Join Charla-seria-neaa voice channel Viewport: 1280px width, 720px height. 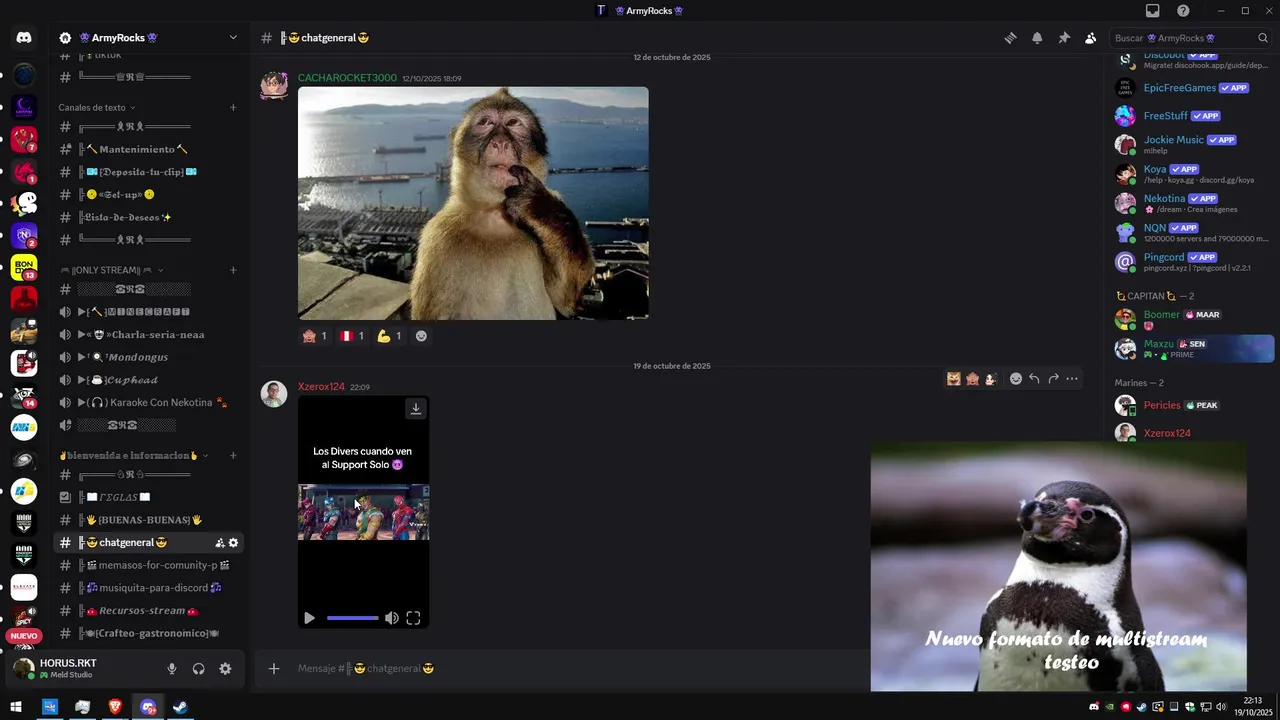(148, 335)
